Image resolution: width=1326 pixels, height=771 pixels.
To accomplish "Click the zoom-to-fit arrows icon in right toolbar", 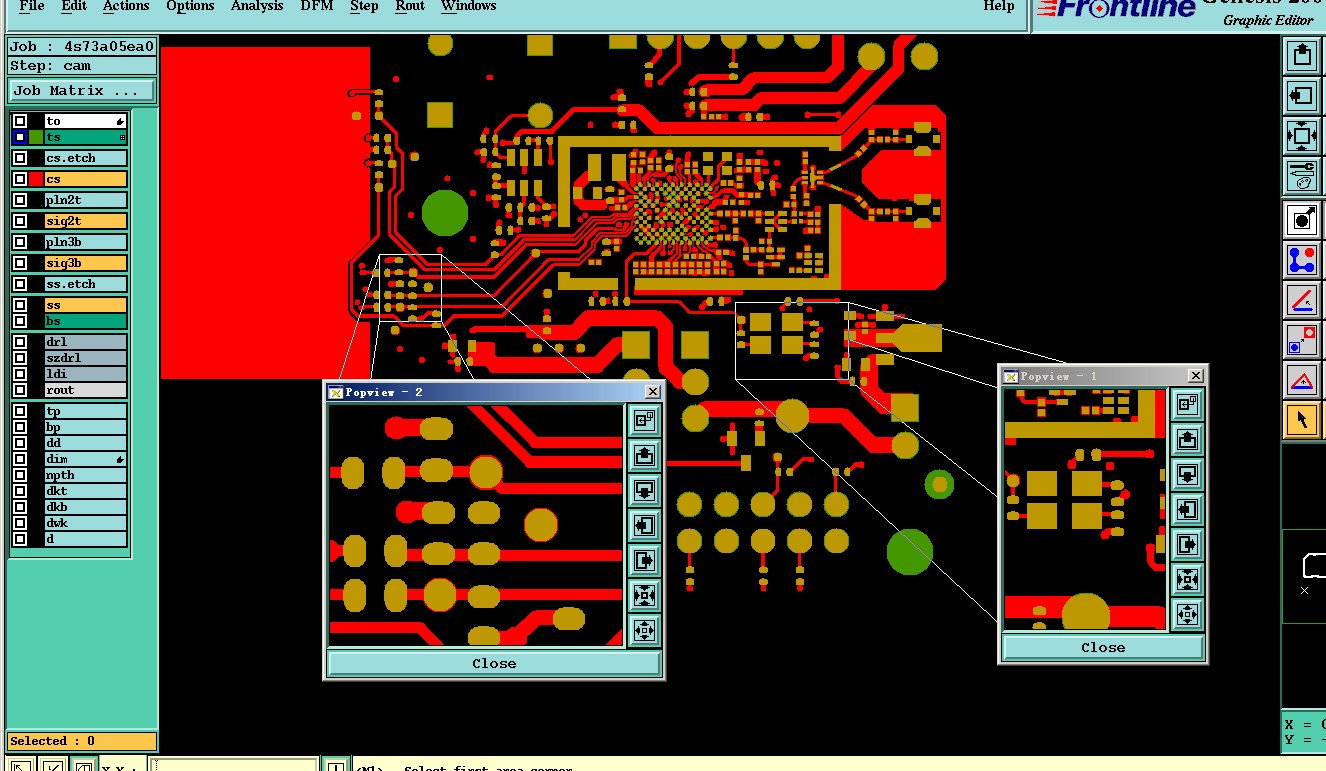I will (x=1302, y=136).
